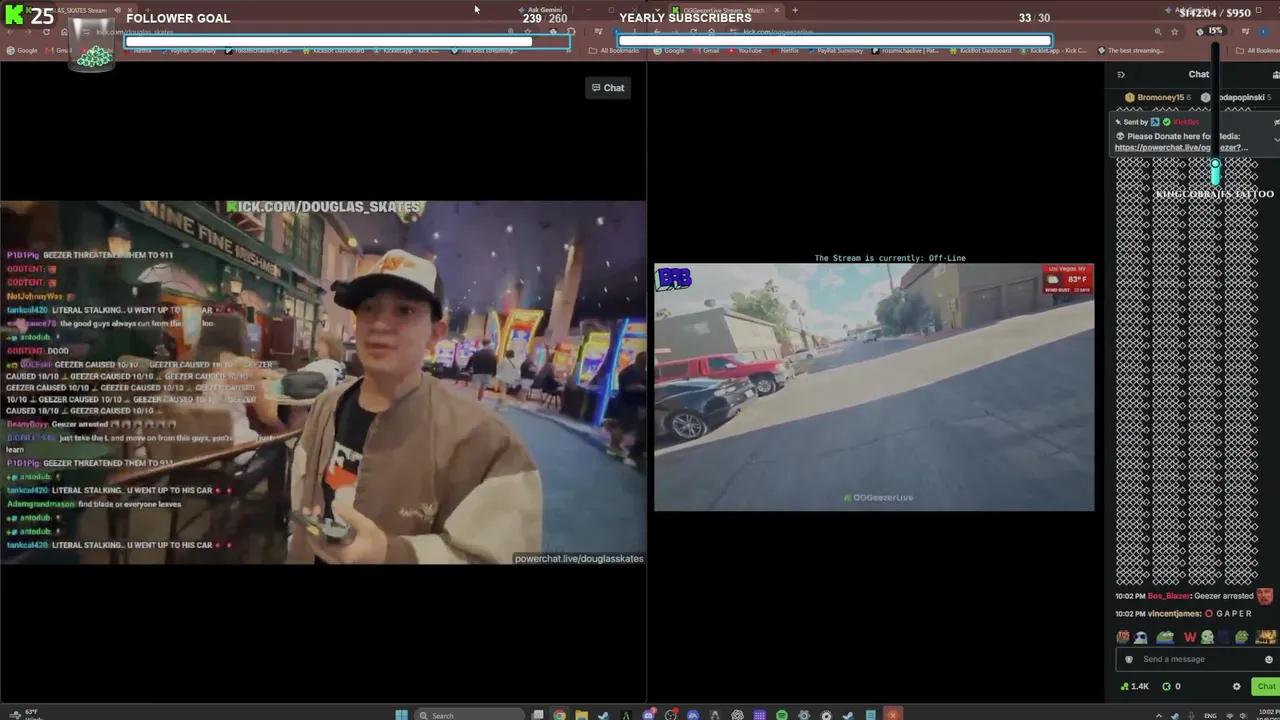
Task: Open the Windows Start menu
Action: pos(401,715)
